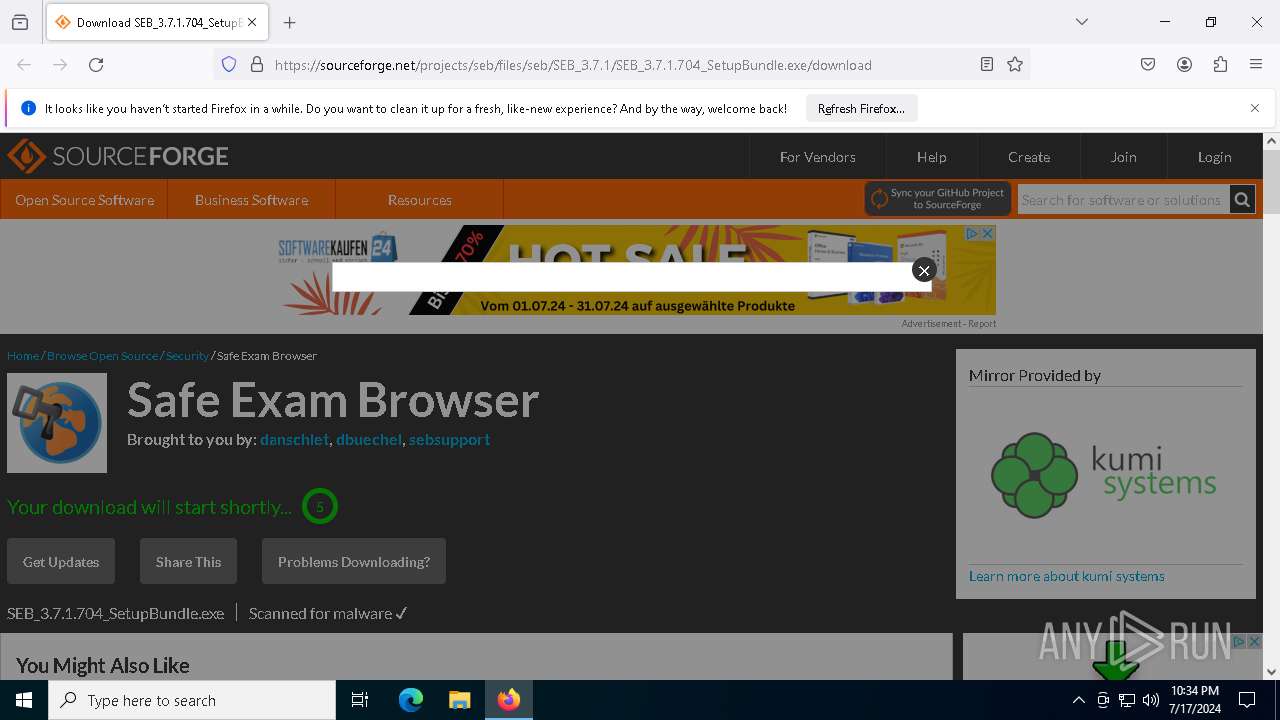The height and width of the screenshot is (720, 1280).
Task: Open Browse Open Source breadcrumb
Action: coord(102,356)
